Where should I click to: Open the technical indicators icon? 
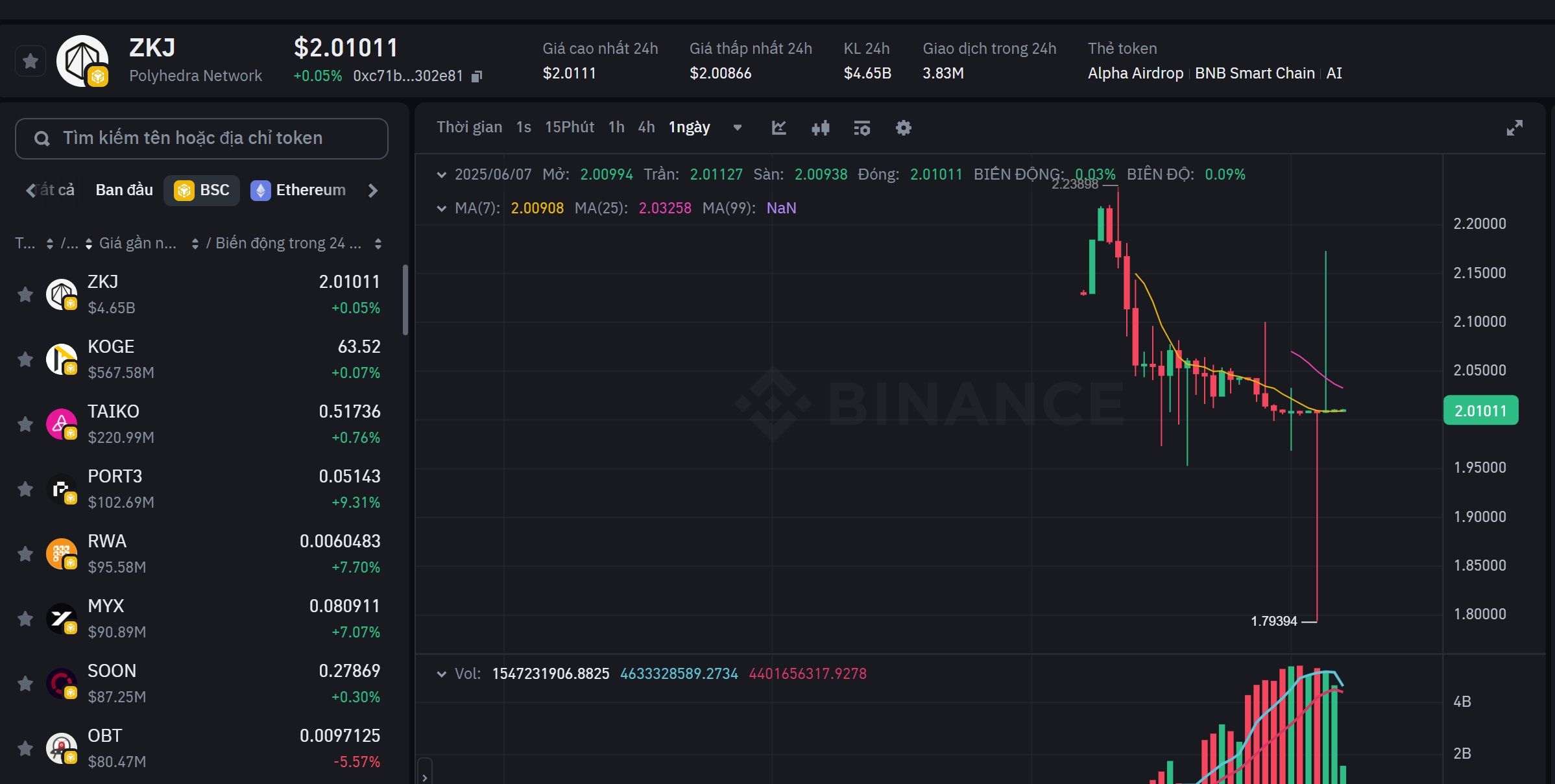(x=862, y=128)
